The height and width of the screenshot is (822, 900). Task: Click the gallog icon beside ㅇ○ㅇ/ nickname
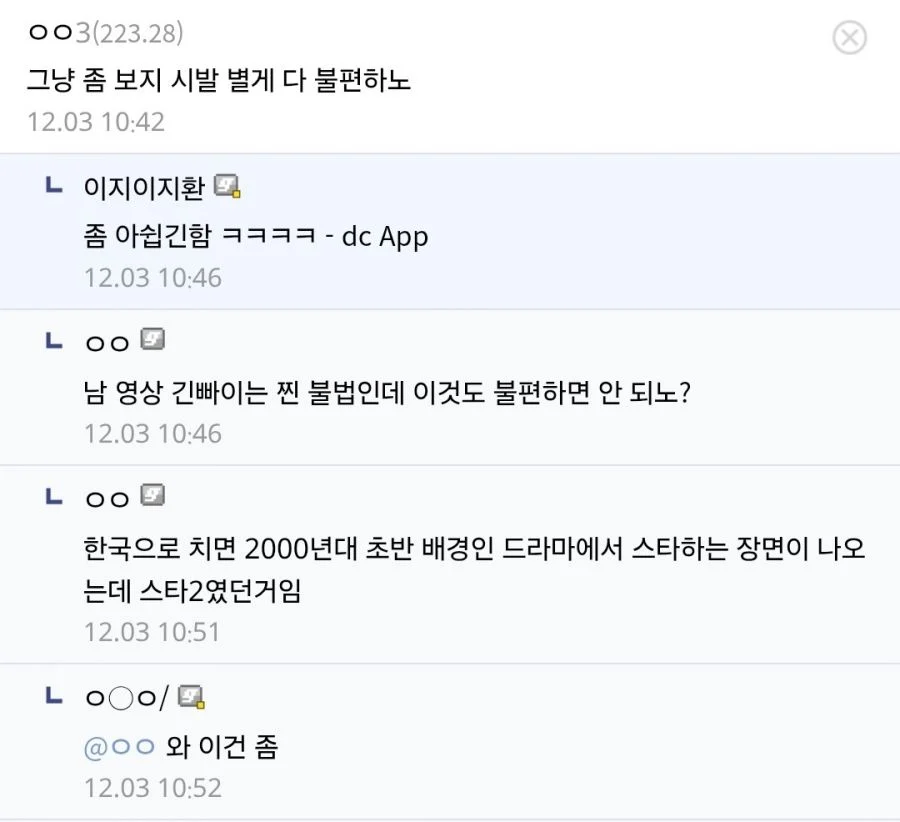191,697
